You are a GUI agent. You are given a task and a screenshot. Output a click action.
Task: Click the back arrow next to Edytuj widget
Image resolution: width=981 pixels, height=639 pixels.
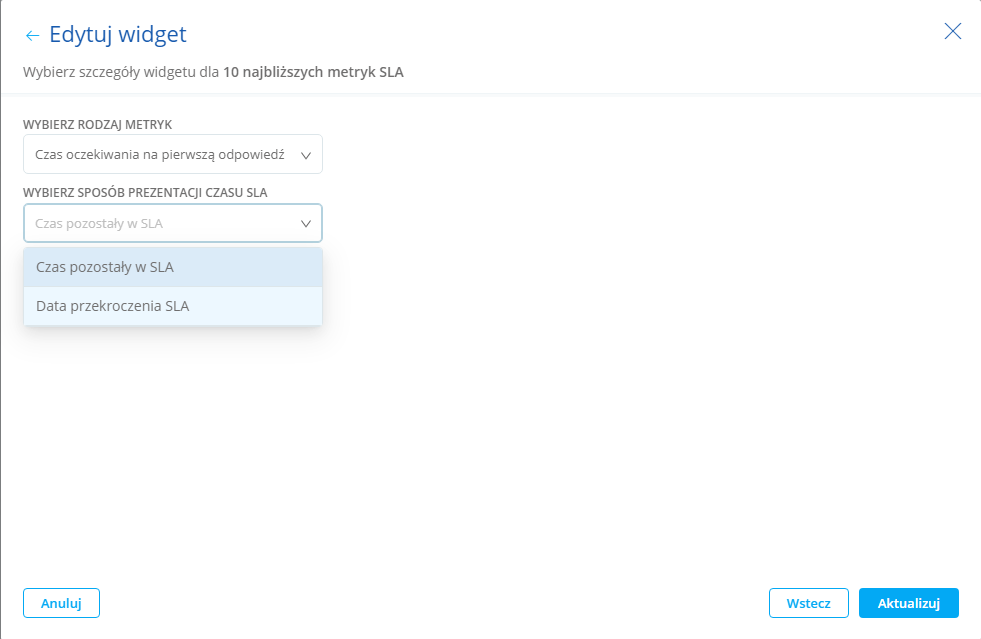32,36
